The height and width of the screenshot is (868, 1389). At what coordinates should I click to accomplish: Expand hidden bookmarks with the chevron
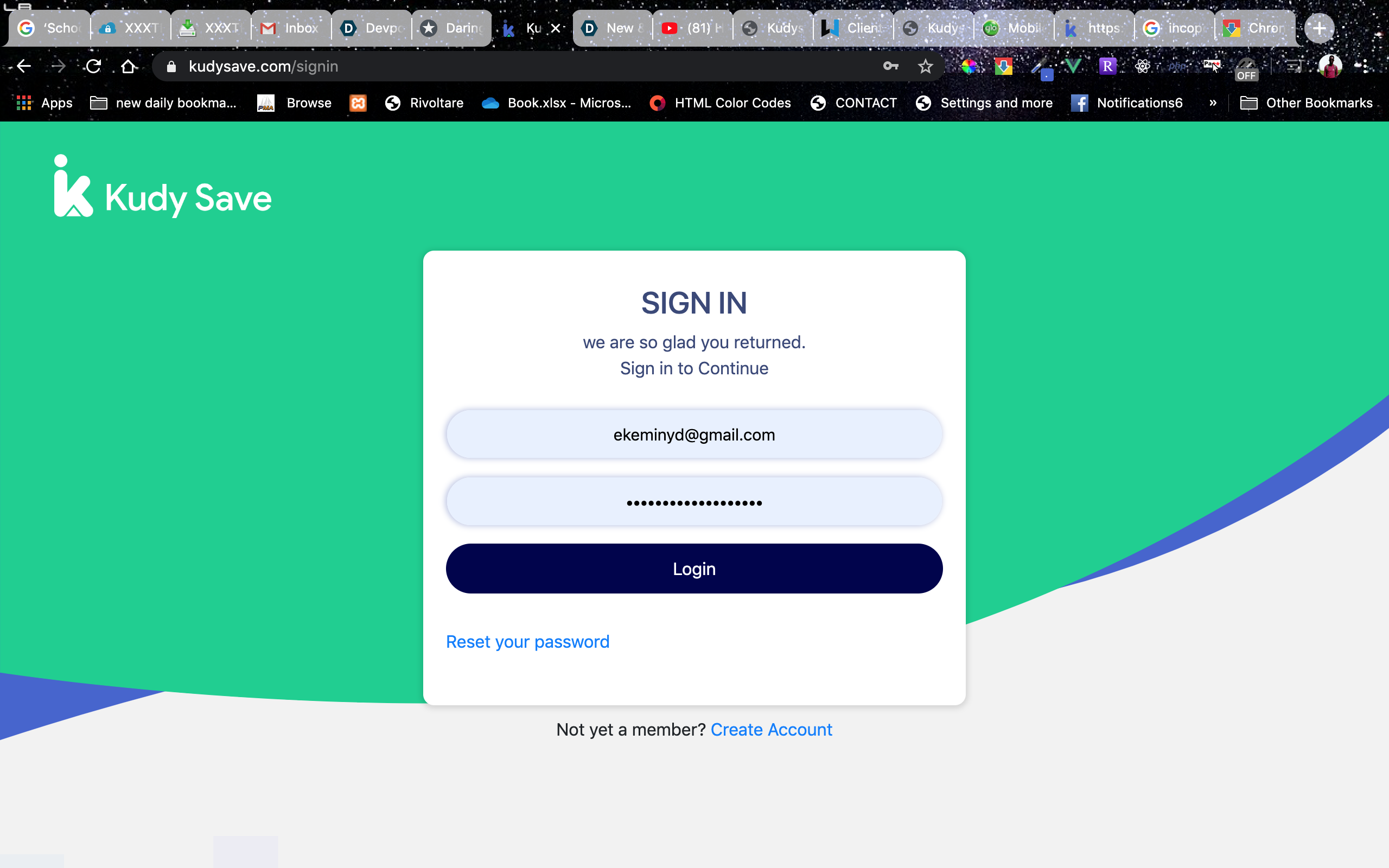coord(1213,103)
